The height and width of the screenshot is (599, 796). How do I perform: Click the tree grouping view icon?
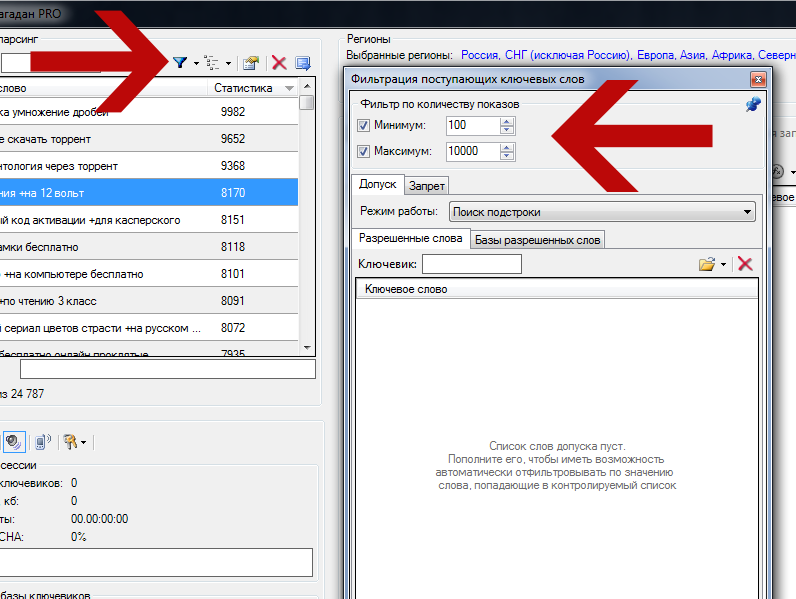click(x=212, y=63)
